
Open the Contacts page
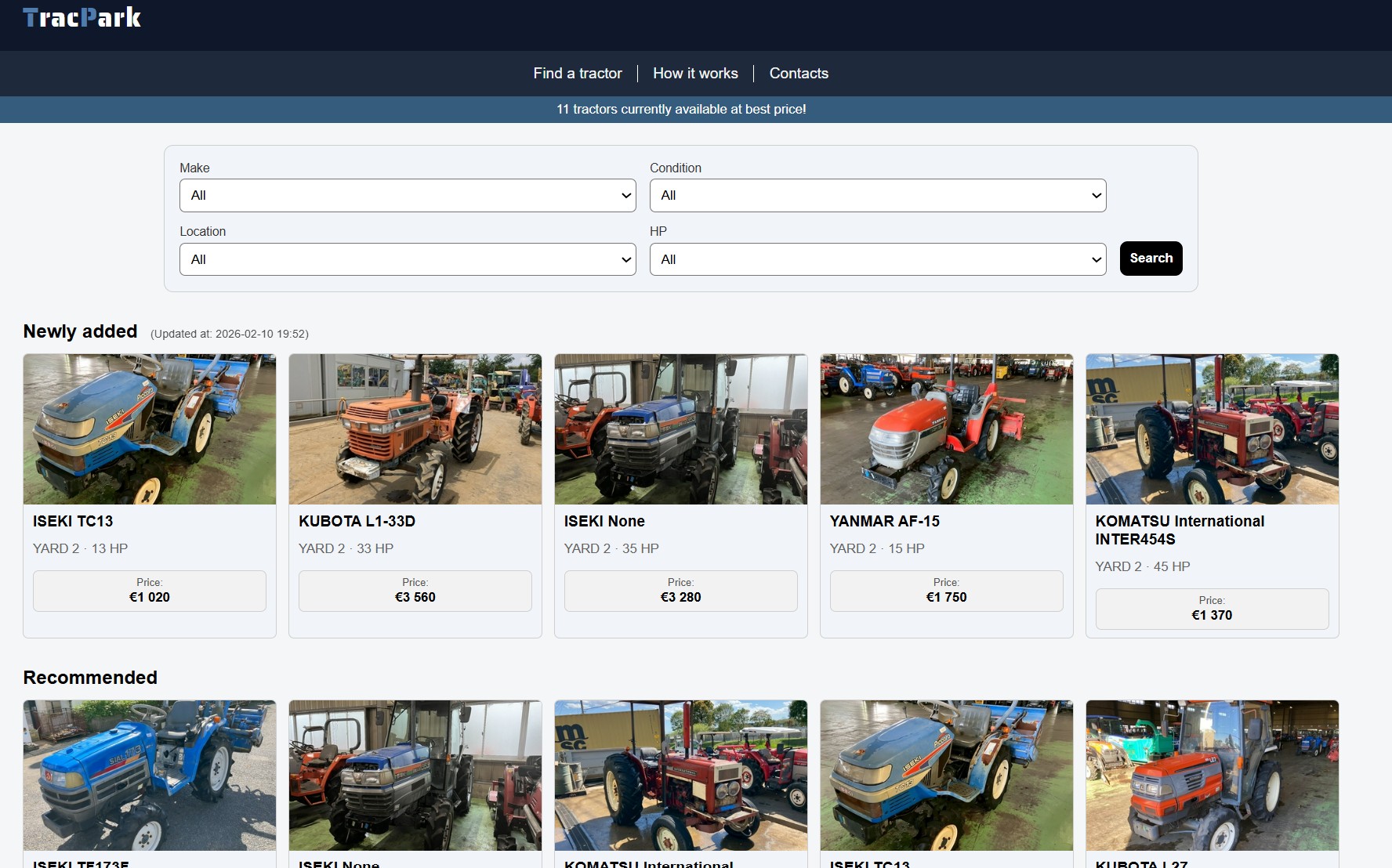798,73
